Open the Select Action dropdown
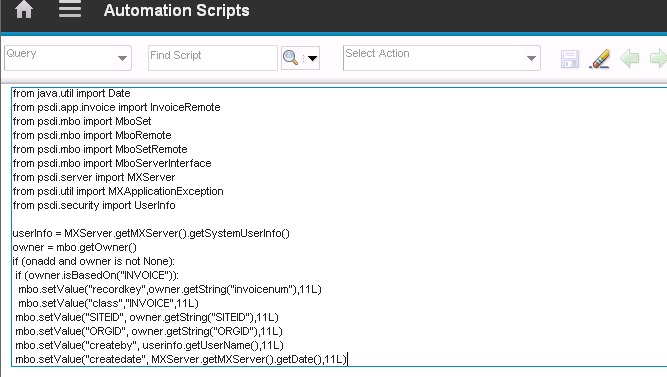This screenshot has width=667, height=377. (x=531, y=58)
